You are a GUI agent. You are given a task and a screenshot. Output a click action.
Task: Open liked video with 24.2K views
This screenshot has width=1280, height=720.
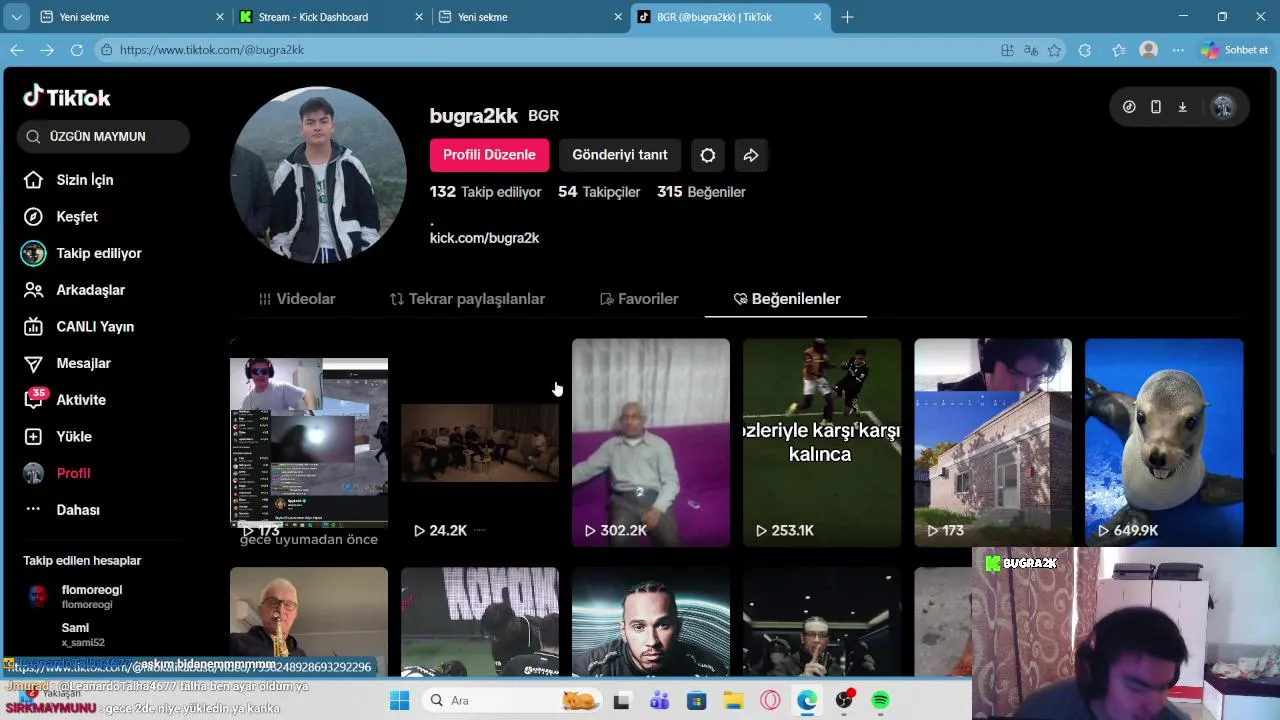(480, 443)
